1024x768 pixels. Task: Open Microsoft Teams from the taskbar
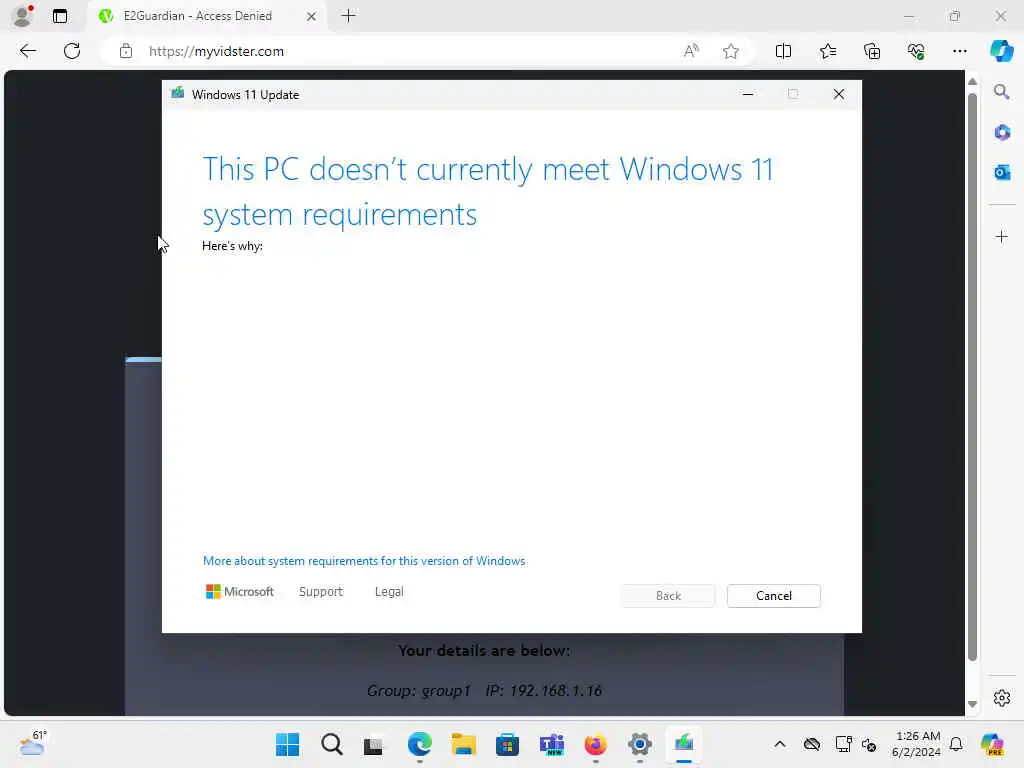point(552,744)
